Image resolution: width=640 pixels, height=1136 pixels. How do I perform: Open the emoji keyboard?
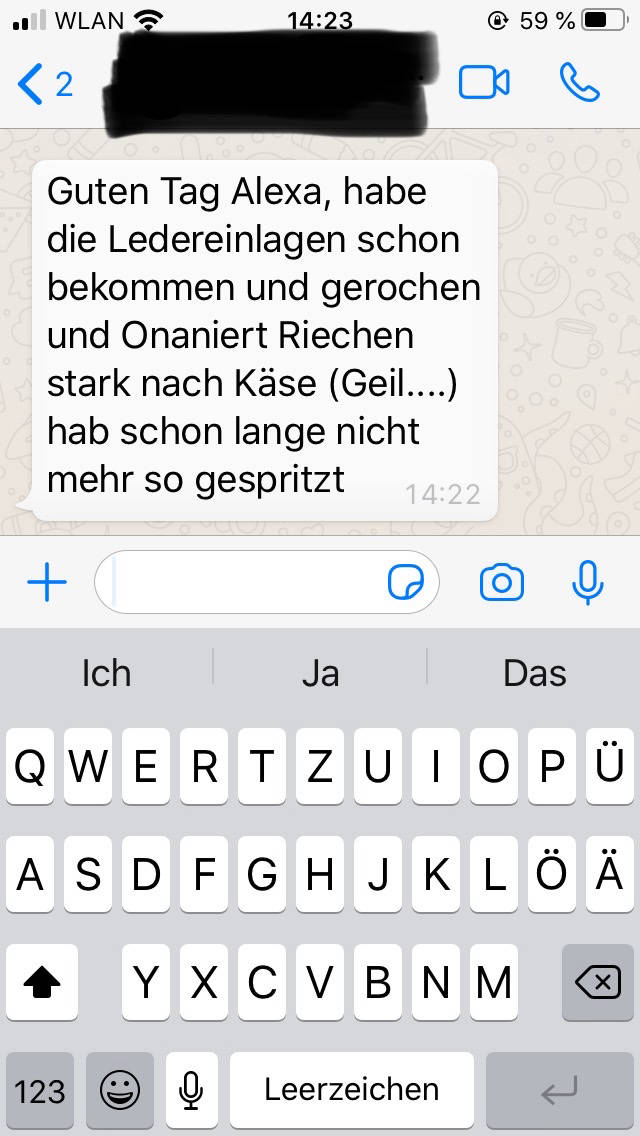[120, 1090]
